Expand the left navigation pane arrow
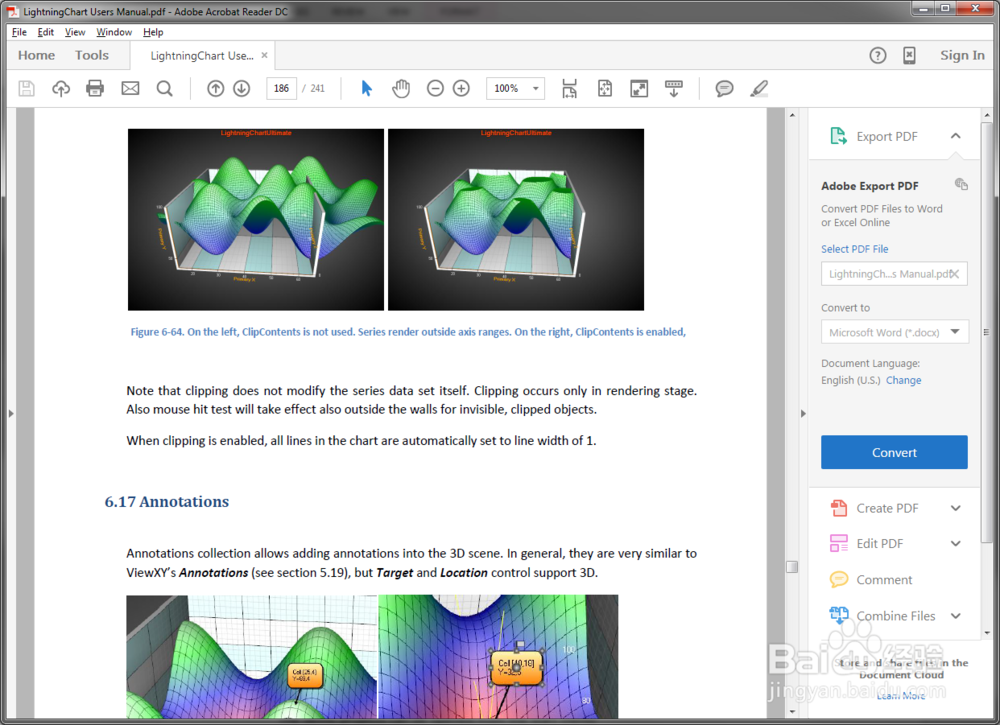Viewport: 1000px width, 725px height. click(x=11, y=413)
